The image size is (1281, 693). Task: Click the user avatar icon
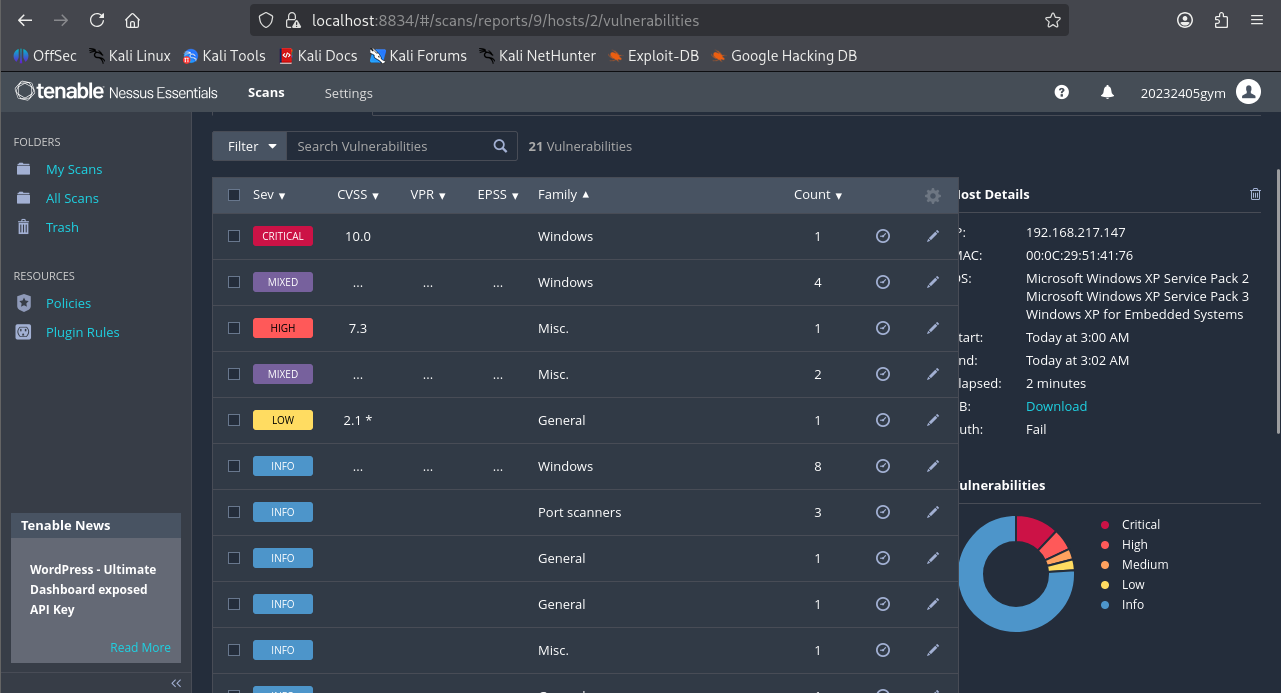pyautogui.click(x=1248, y=92)
